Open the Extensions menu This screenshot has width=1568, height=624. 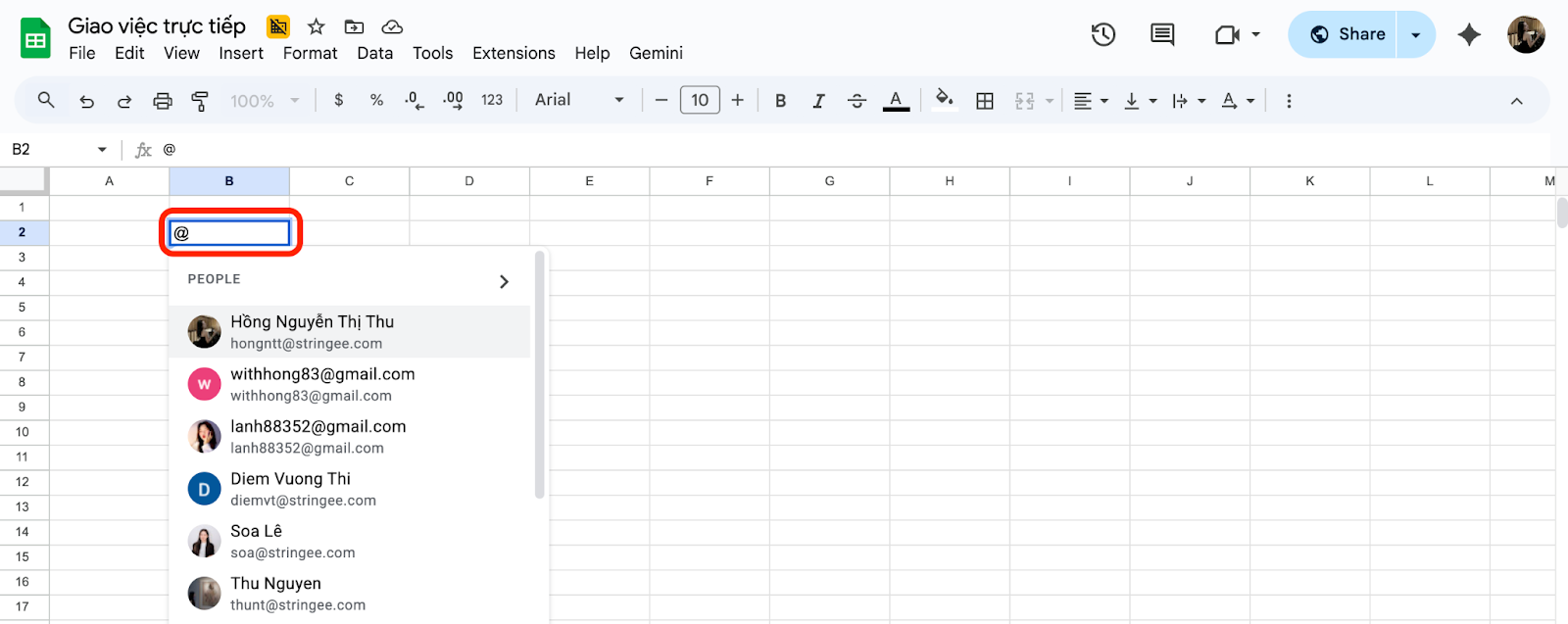pyautogui.click(x=514, y=53)
